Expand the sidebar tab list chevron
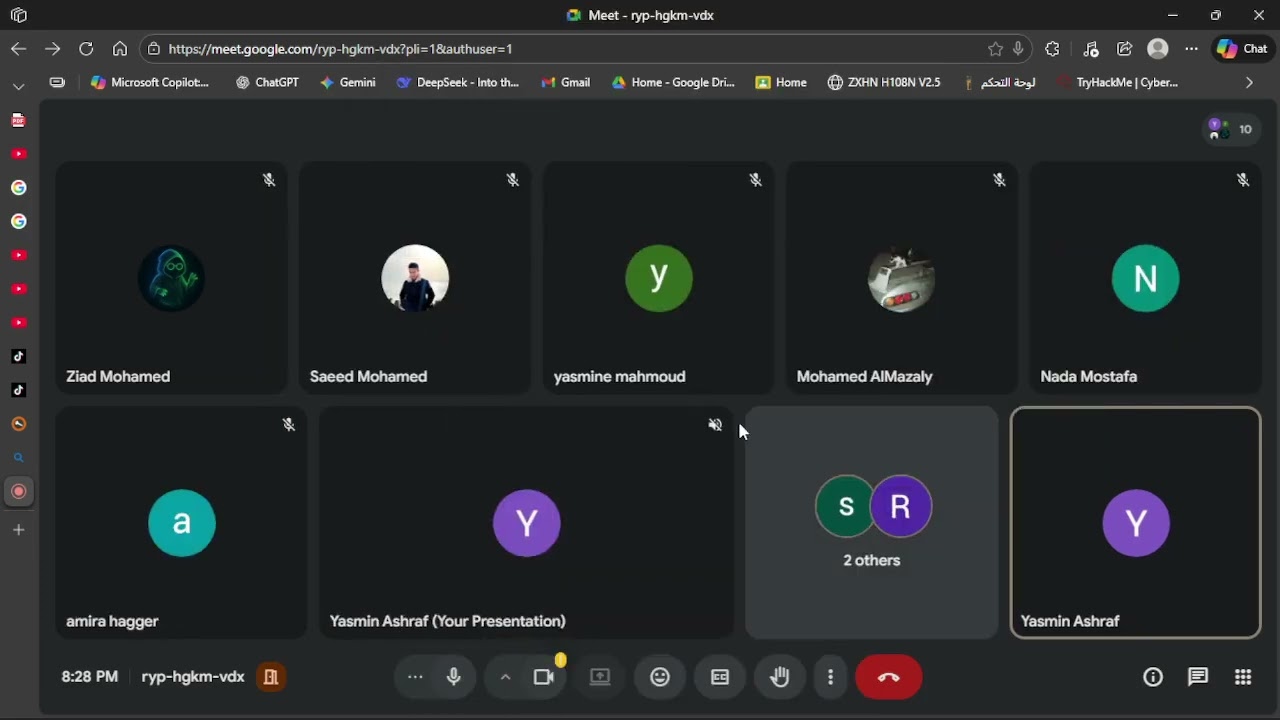 point(18,86)
